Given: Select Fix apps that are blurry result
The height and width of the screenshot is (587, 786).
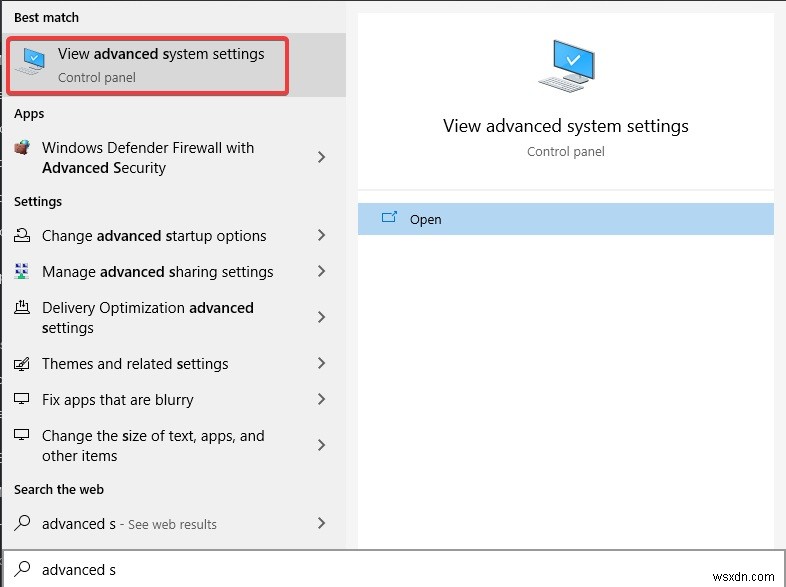Looking at the screenshot, I should coord(118,400).
